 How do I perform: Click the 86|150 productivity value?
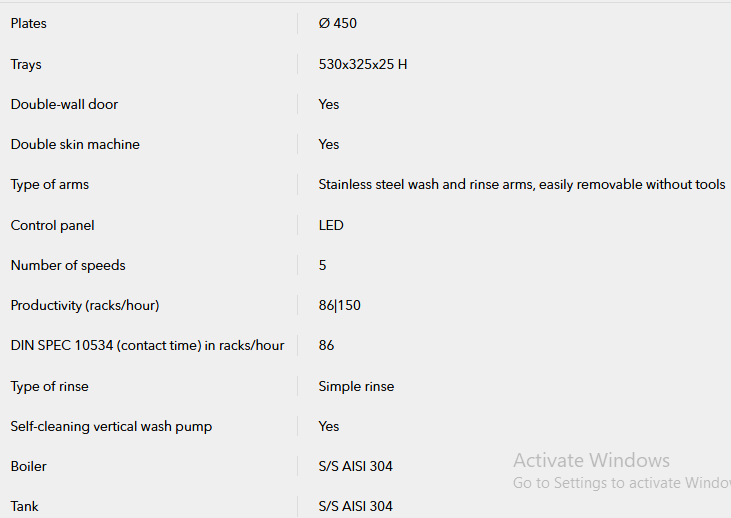click(x=339, y=305)
